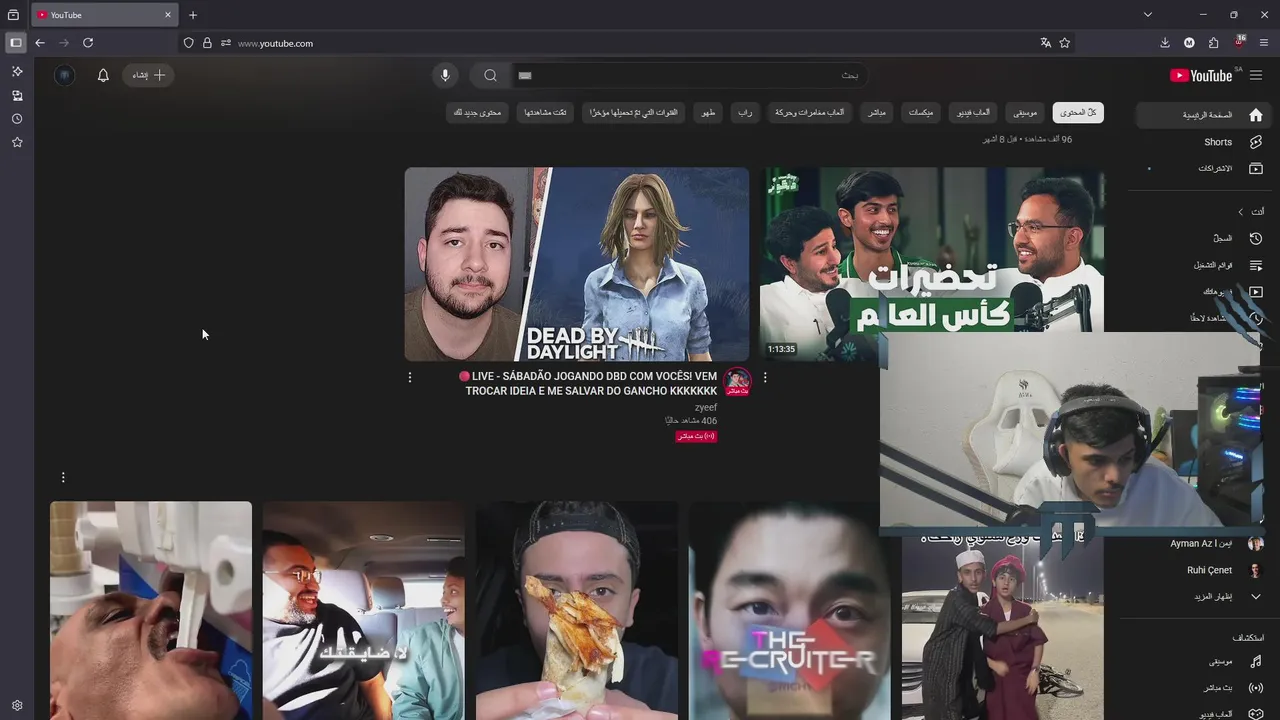Click the translate page icon

click(x=1046, y=43)
